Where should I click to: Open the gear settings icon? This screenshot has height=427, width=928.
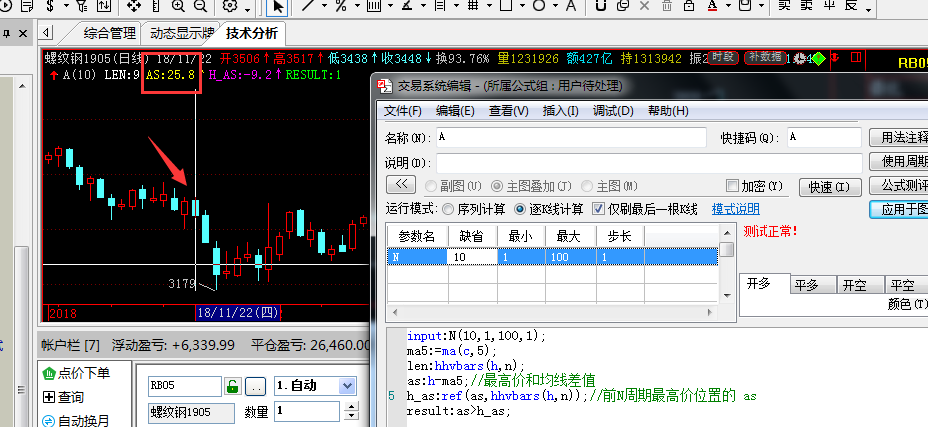tap(230, 6)
